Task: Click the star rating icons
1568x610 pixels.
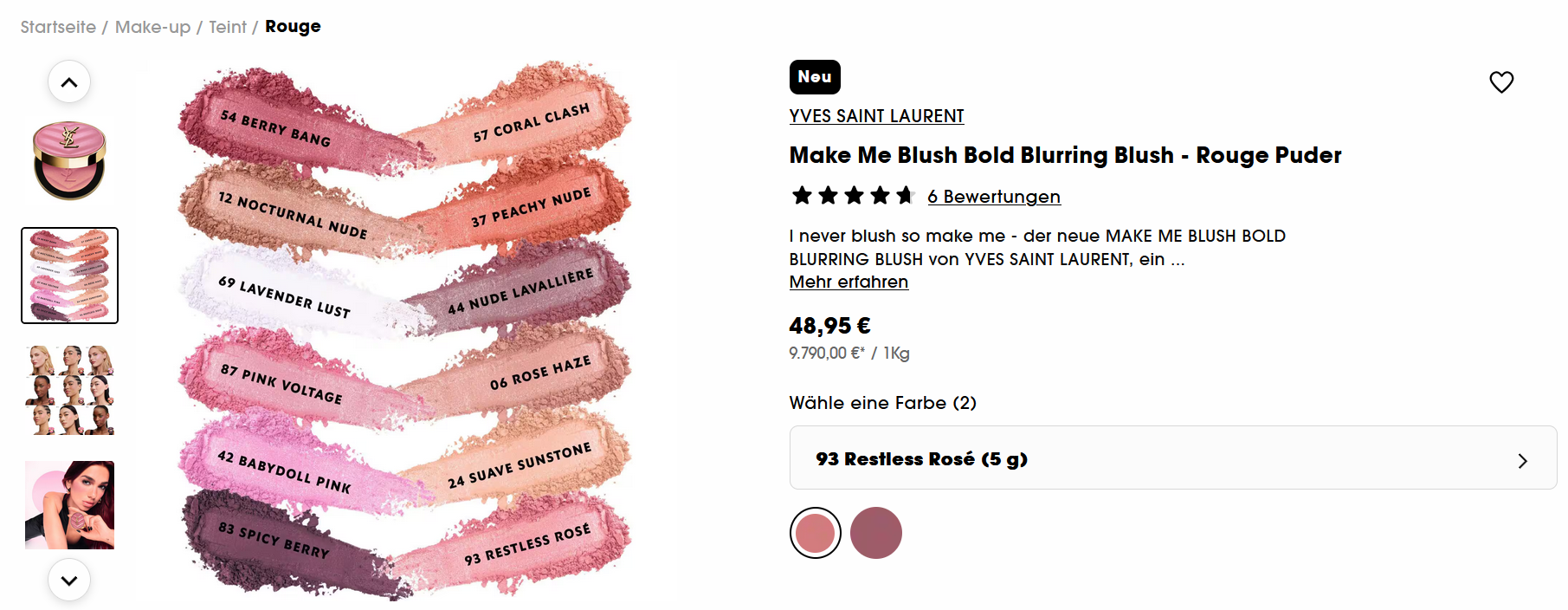Action: point(853,196)
